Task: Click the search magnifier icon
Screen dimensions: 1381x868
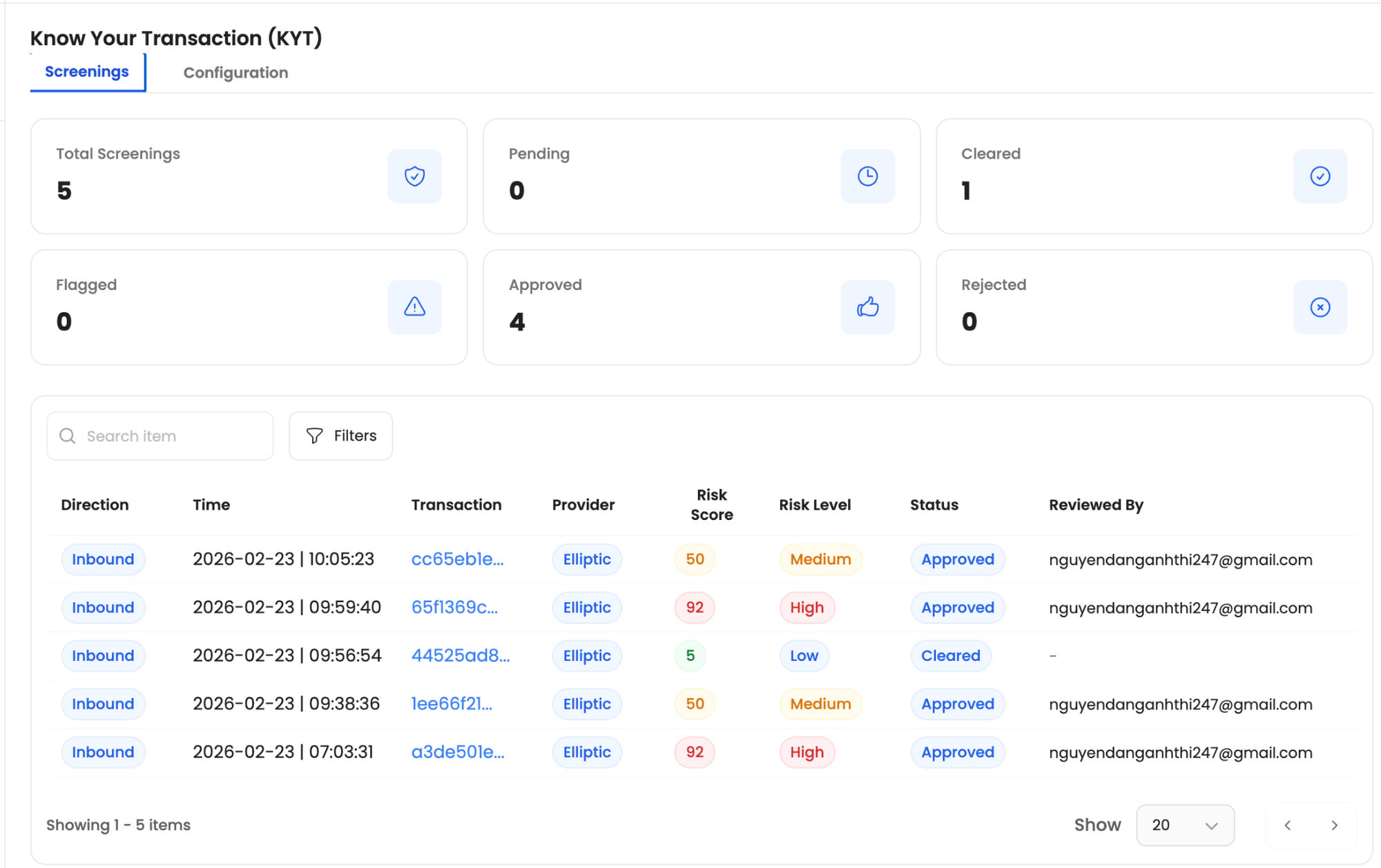Action: (x=67, y=436)
